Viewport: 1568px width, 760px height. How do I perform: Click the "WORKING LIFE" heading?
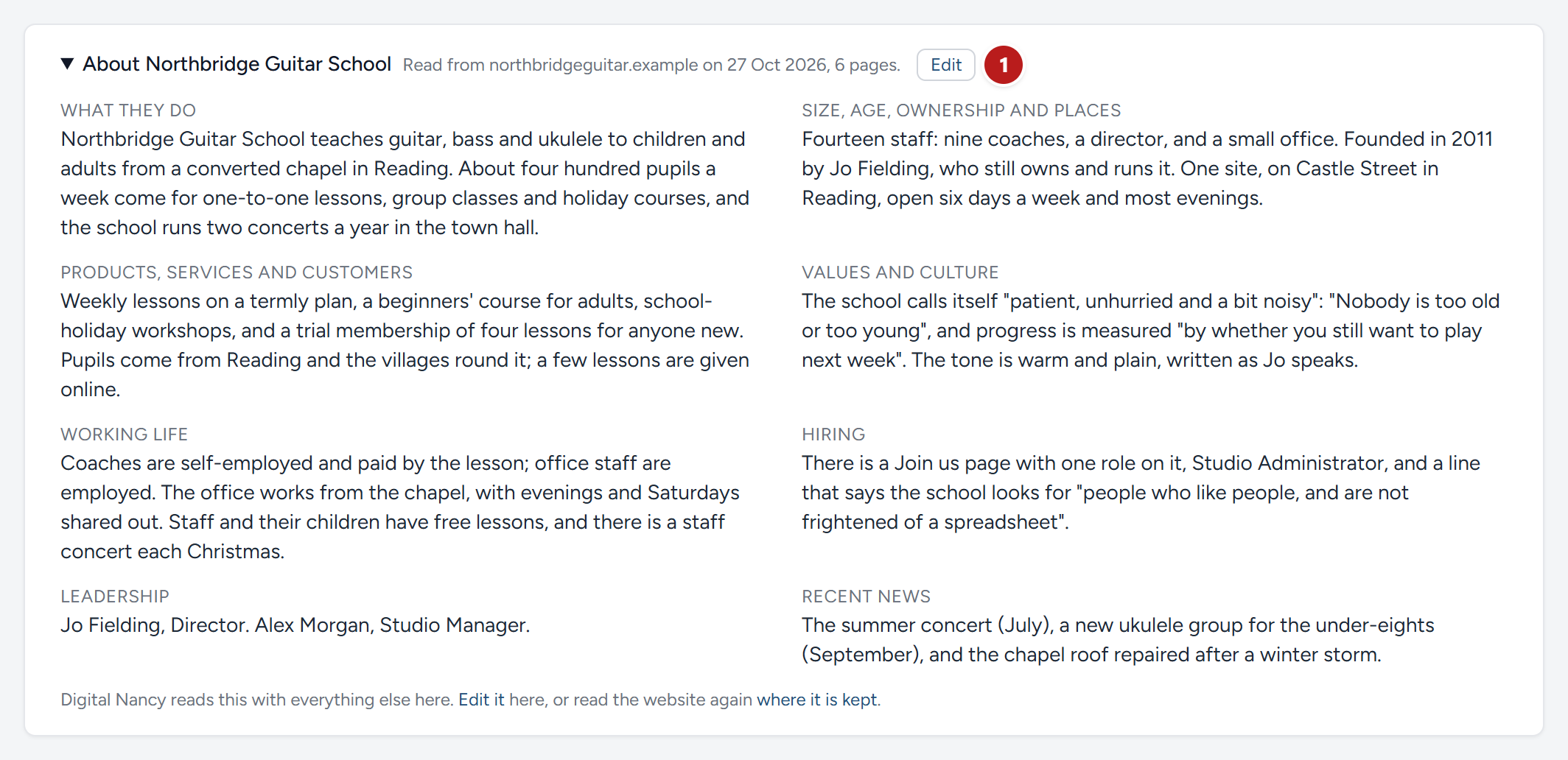click(x=125, y=434)
